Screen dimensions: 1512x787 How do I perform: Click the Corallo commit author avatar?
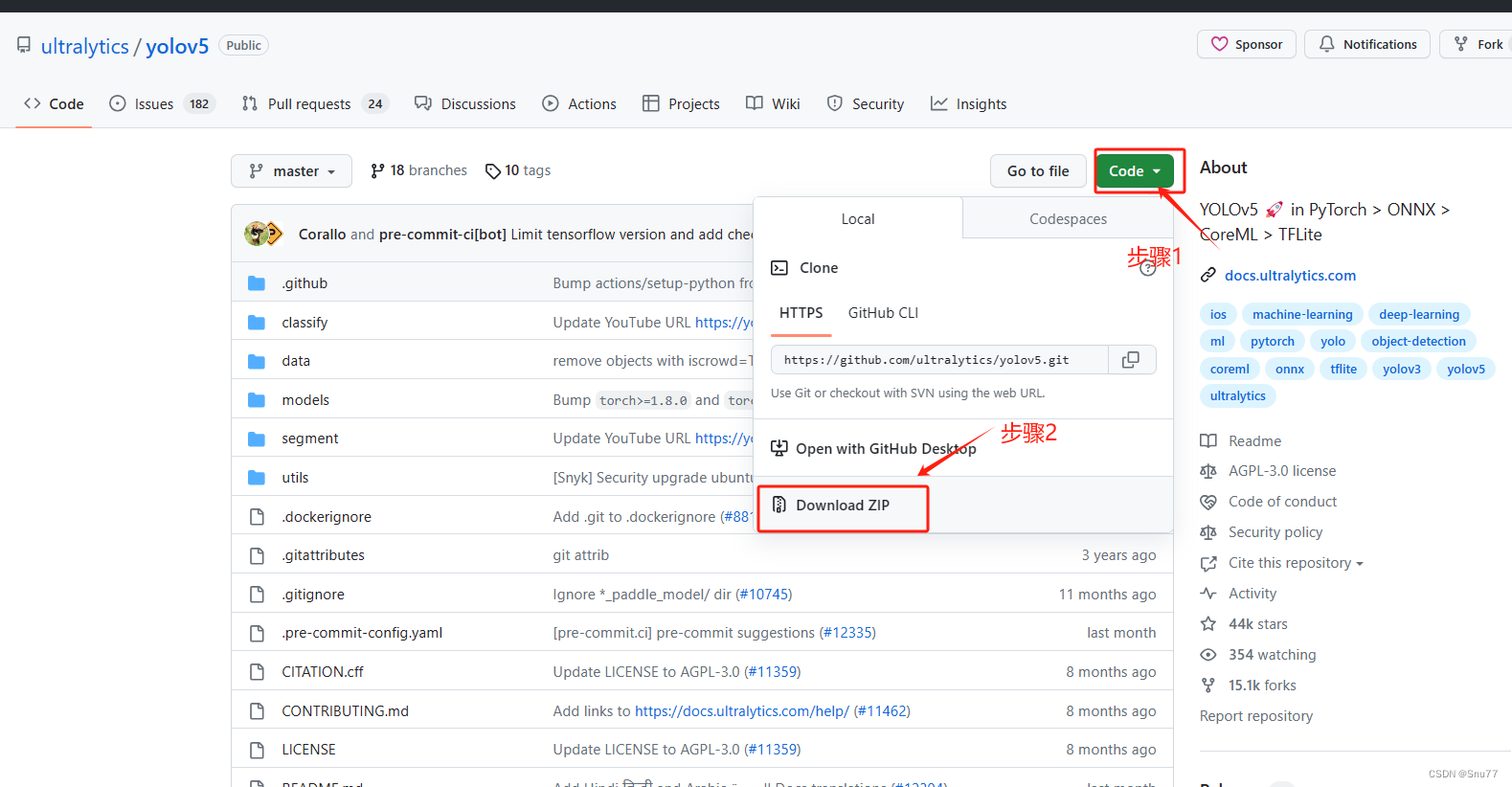pyautogui.click(x=257, y=234)
